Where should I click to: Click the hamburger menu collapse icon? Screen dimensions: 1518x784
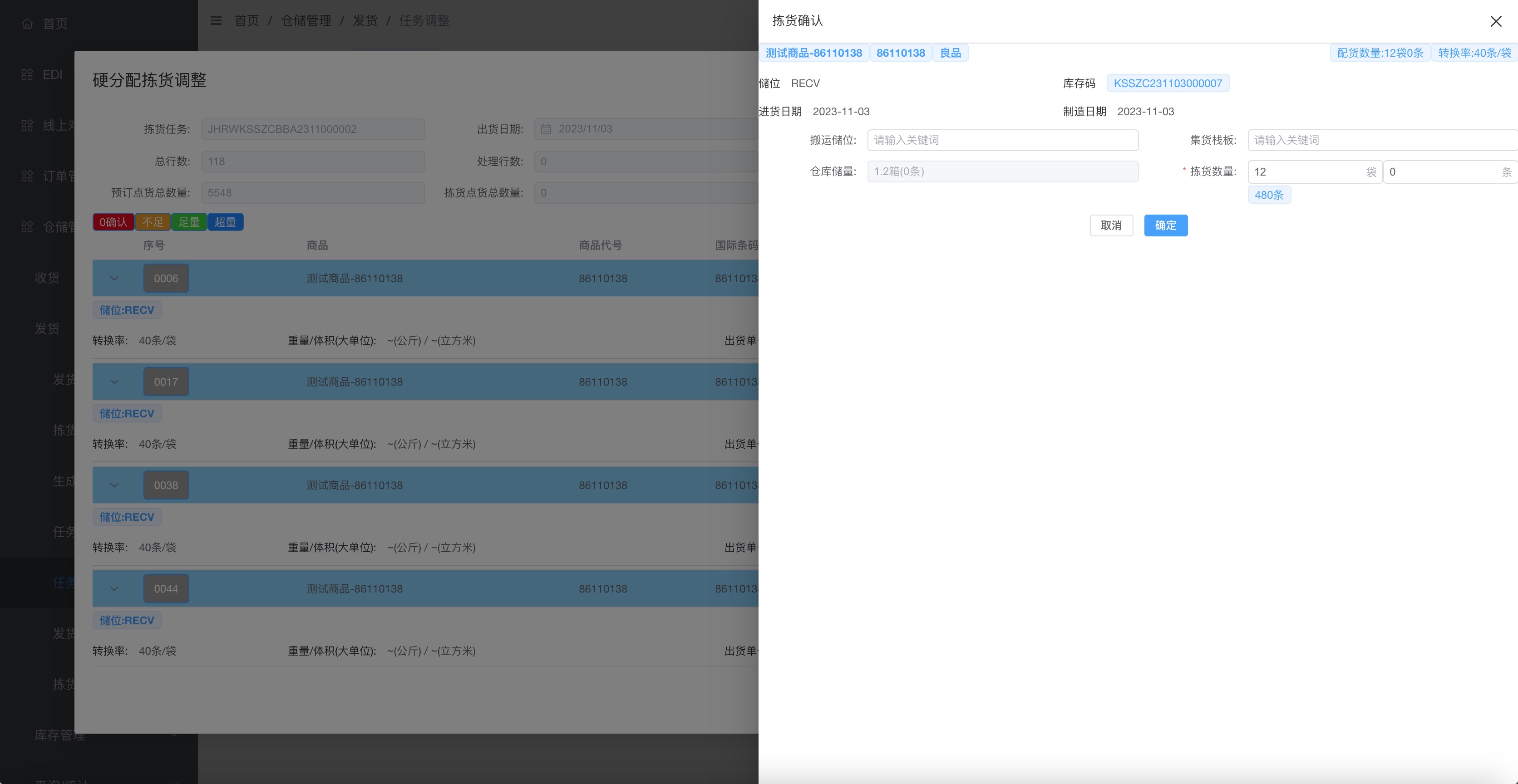216,20
